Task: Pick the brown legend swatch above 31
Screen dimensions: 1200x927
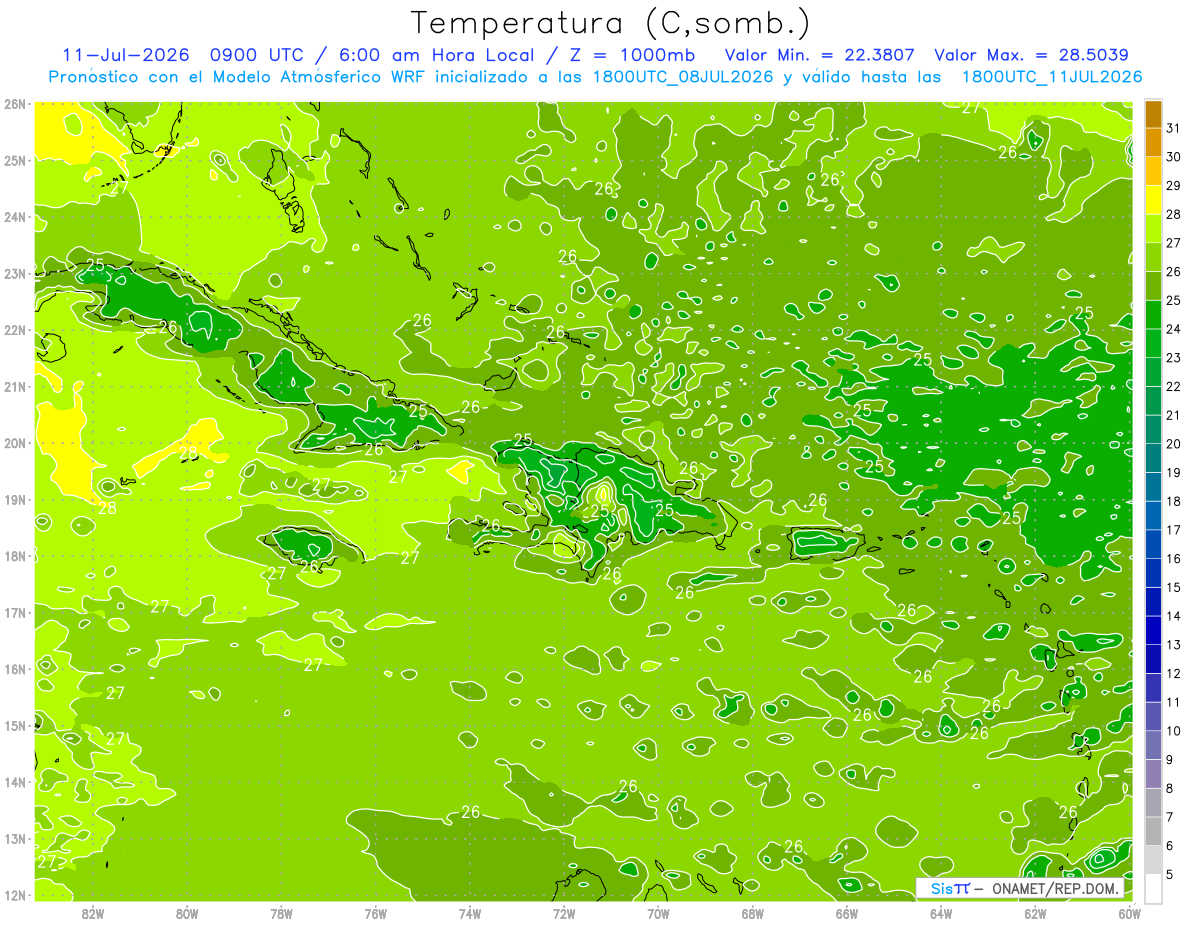Action: click(1153, 114)
